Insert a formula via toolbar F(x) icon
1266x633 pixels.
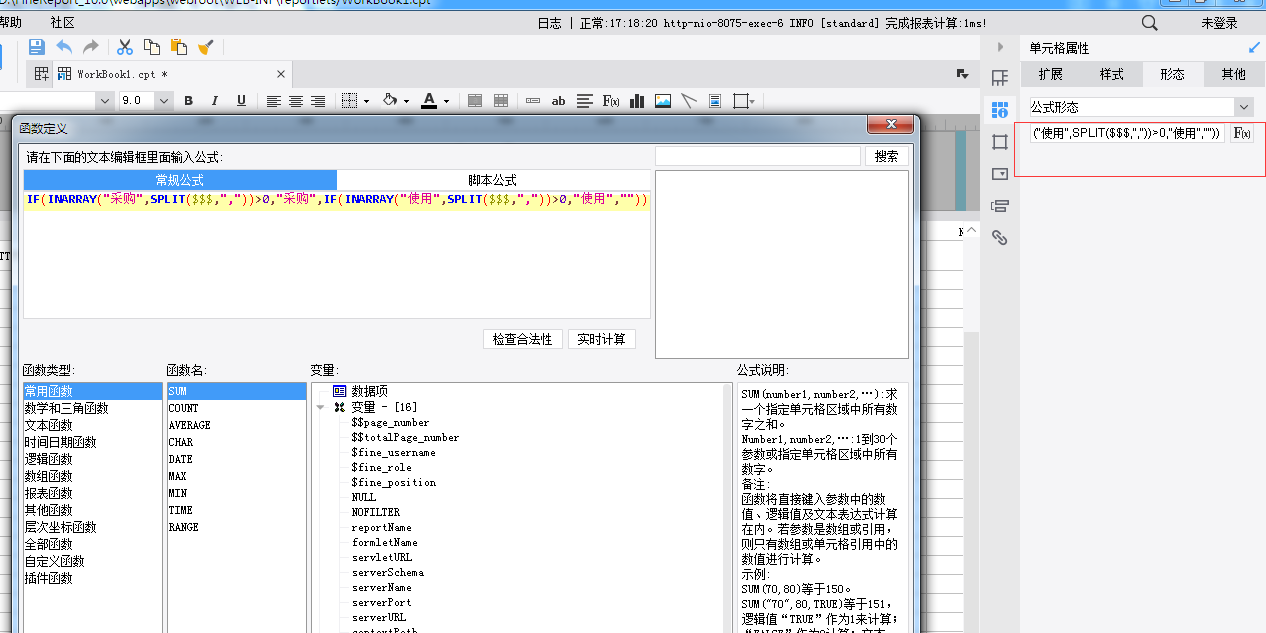point(611,101)
